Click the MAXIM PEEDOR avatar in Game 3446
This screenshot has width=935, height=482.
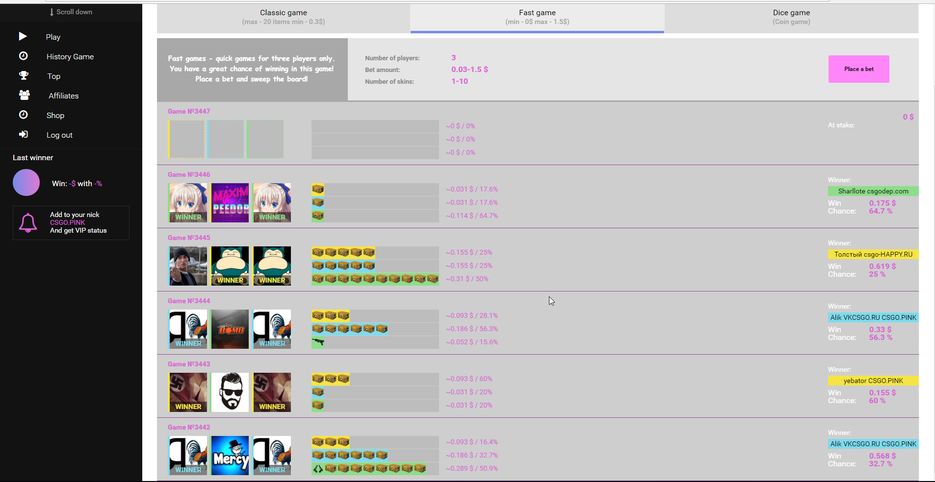pos(230,203)
